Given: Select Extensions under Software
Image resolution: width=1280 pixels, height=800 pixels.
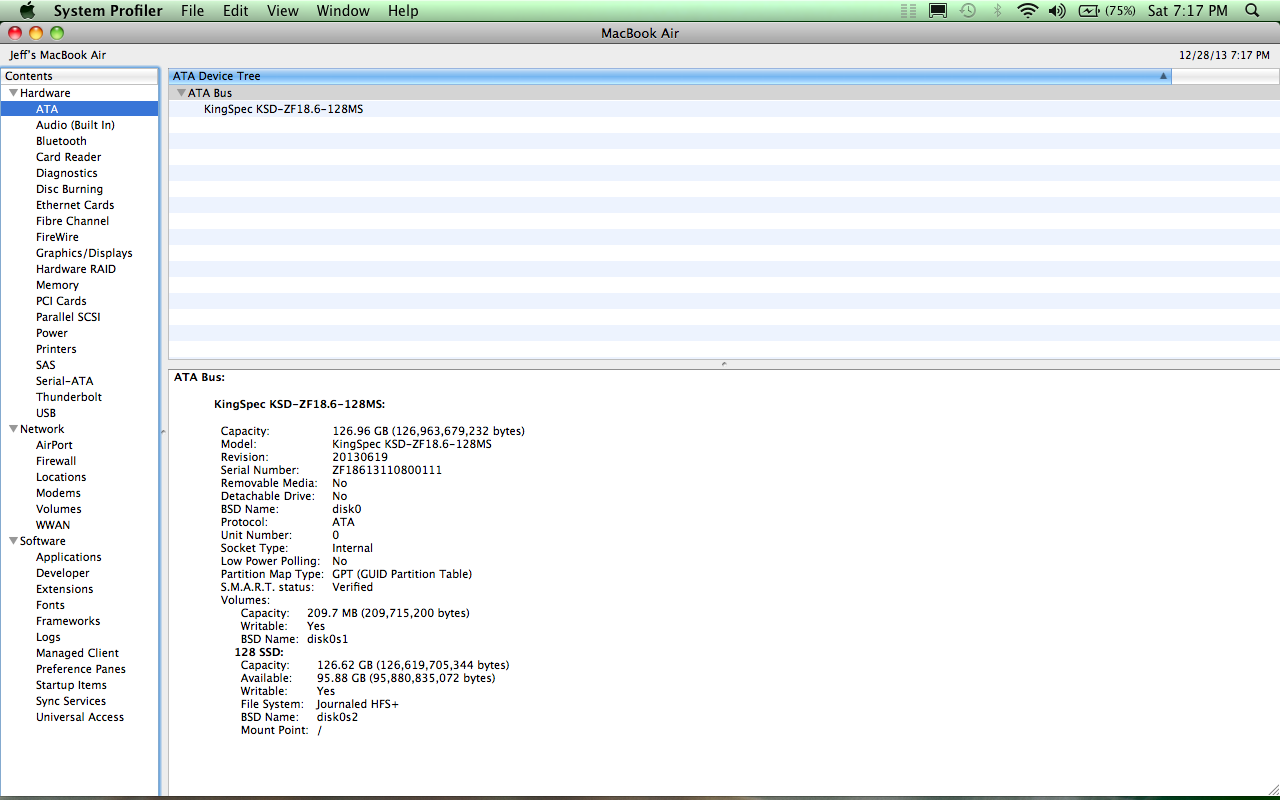Looking at the screenshot, I should (x=65, y=589).
